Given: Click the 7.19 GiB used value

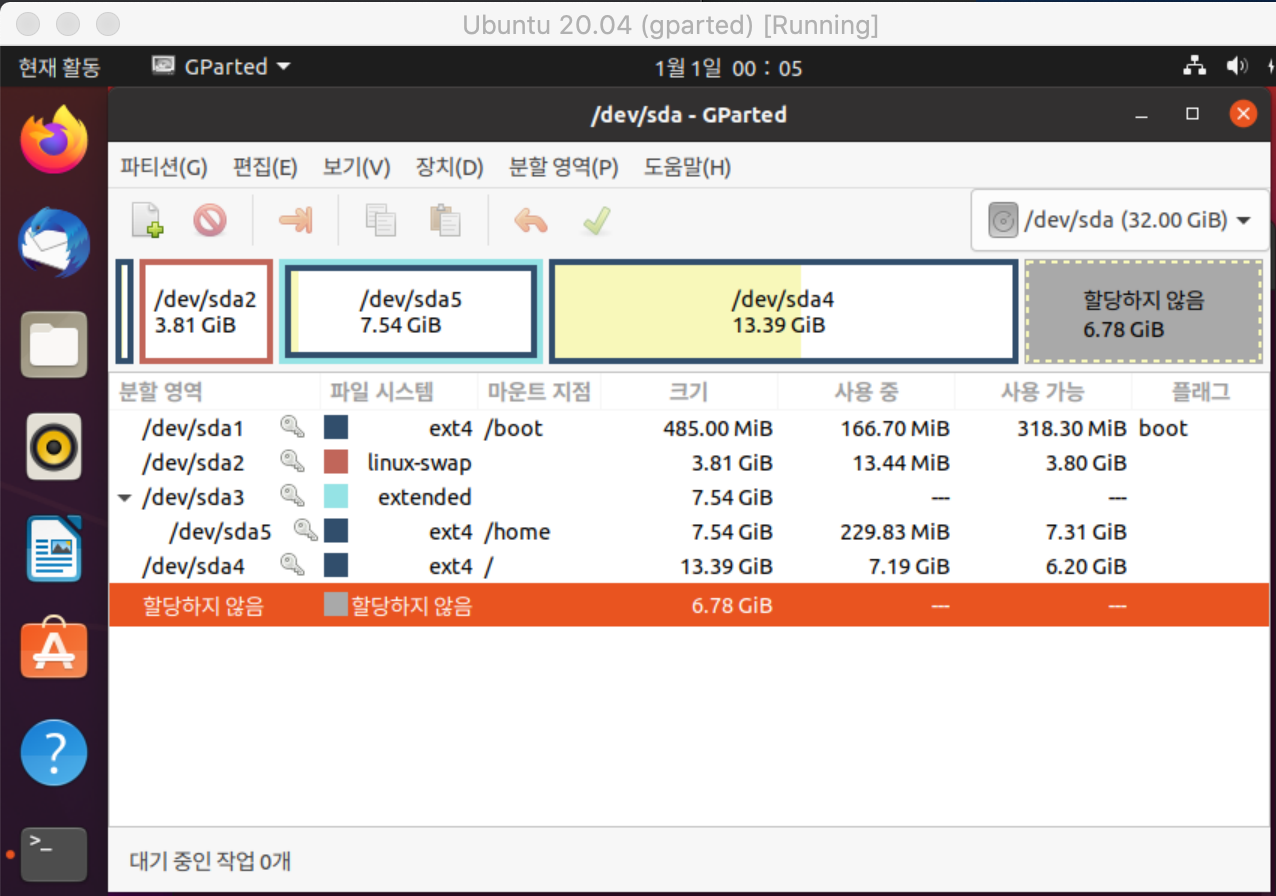Looking at the screenshot, I should tap(908, 566).
